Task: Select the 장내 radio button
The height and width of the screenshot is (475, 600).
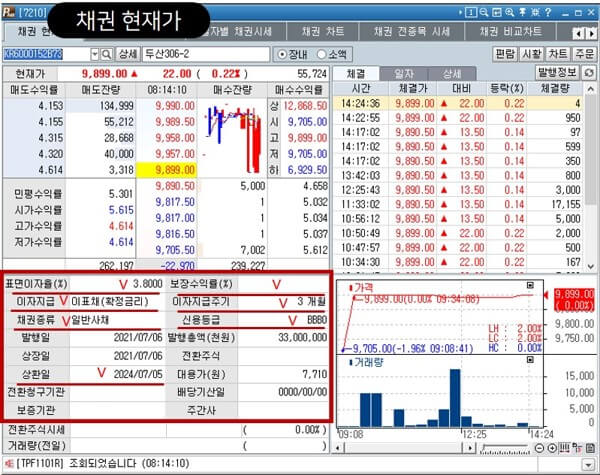Action: pos(282,54)
